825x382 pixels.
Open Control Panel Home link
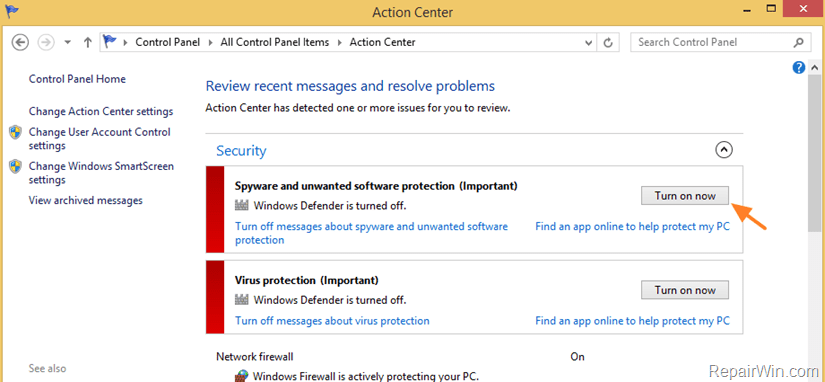click(x=77, y=79)
